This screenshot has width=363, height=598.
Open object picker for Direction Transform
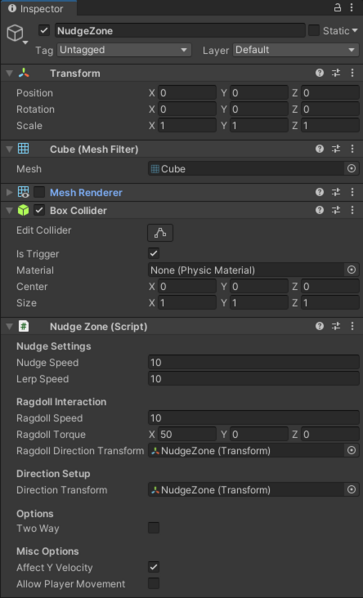(x=352, y=490)
